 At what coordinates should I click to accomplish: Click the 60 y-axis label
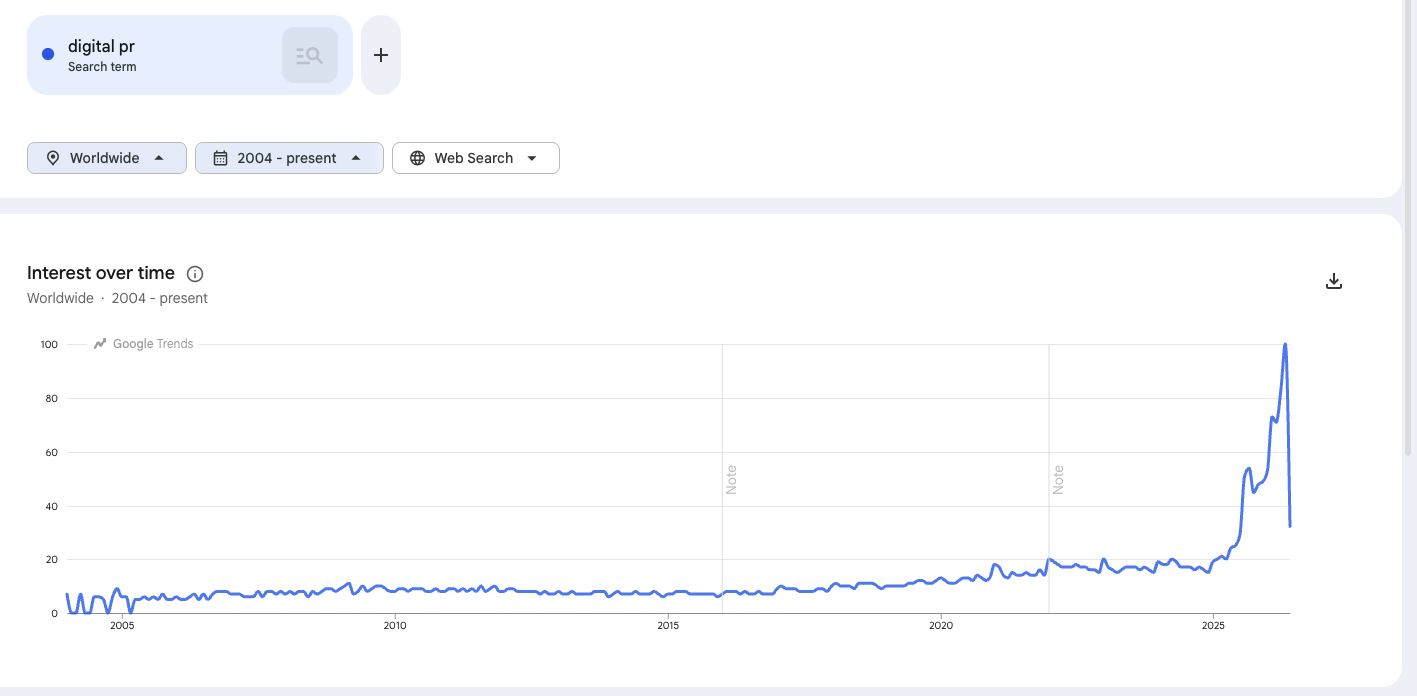(x=52, y=453)
